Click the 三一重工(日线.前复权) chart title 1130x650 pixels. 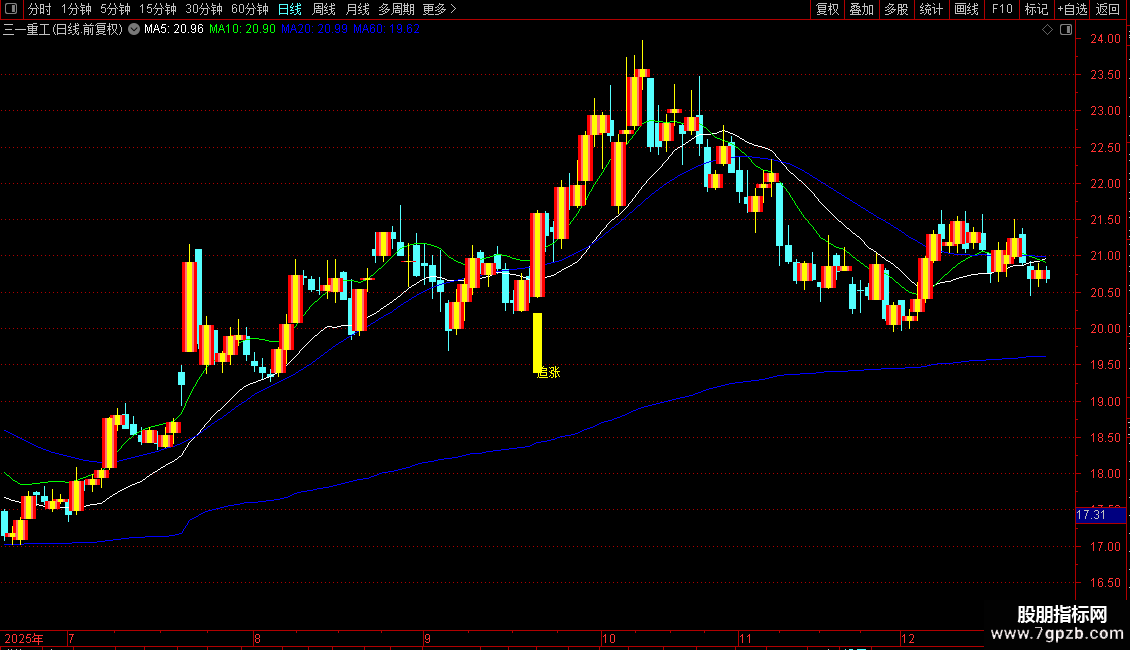coord(63,30)
